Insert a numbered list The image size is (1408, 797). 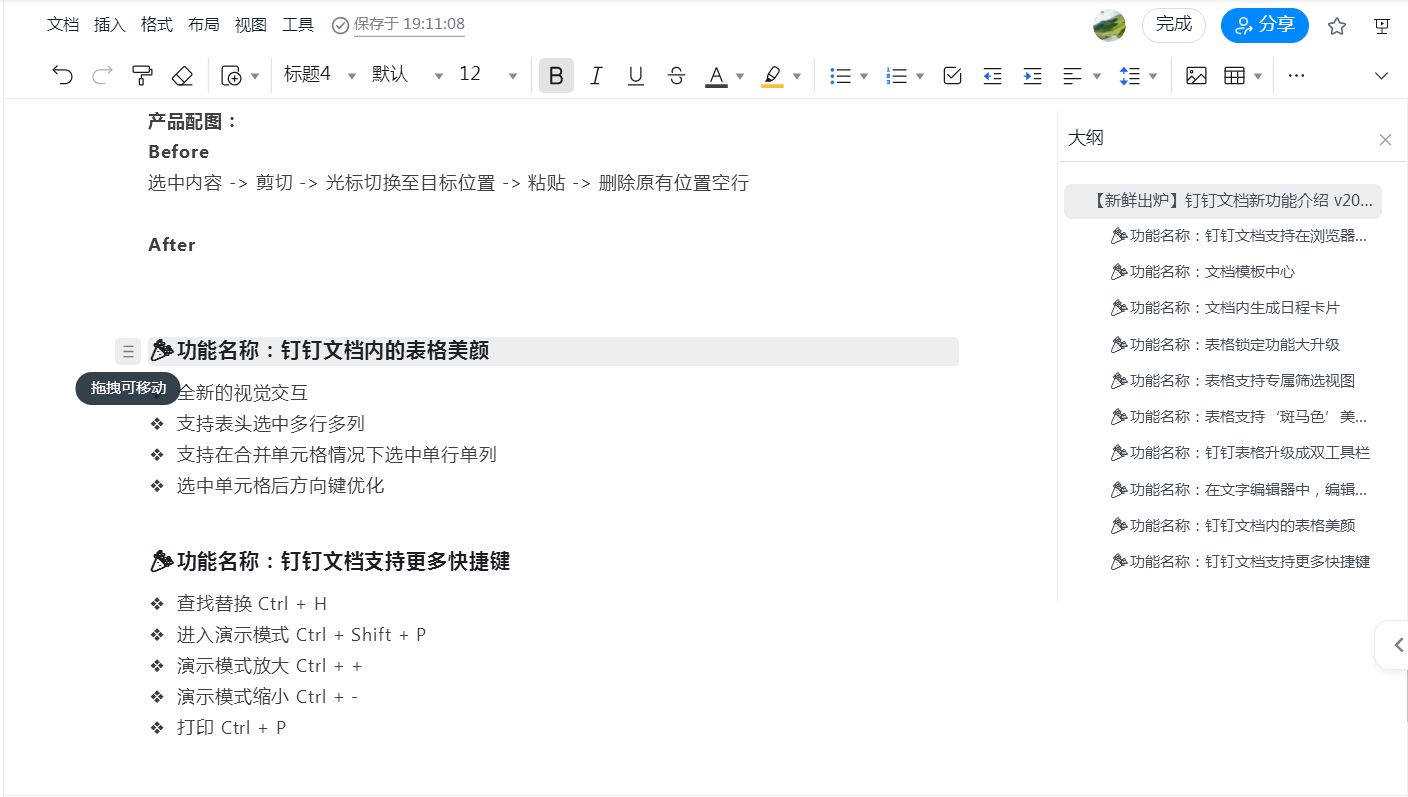(x=896, y=76)
